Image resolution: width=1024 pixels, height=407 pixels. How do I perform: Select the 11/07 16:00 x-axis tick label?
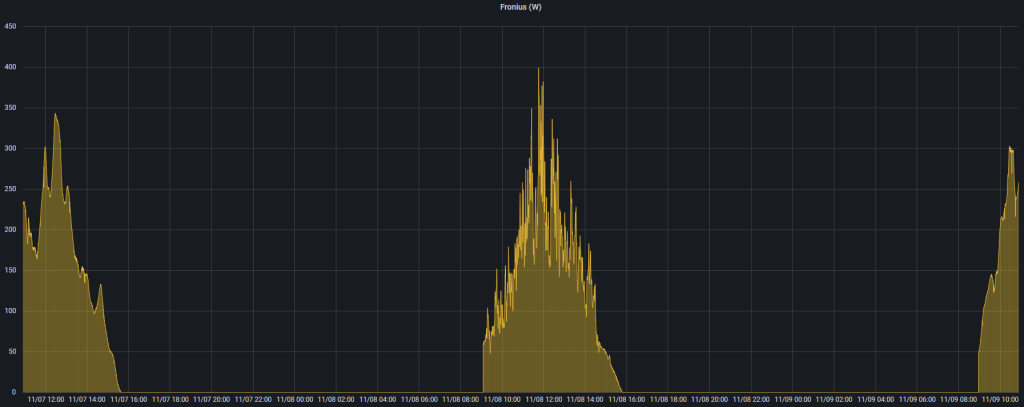(129, 399)
